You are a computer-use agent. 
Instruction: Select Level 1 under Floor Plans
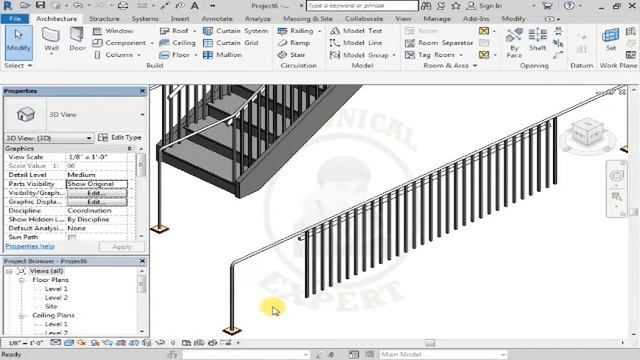[56, 289]
